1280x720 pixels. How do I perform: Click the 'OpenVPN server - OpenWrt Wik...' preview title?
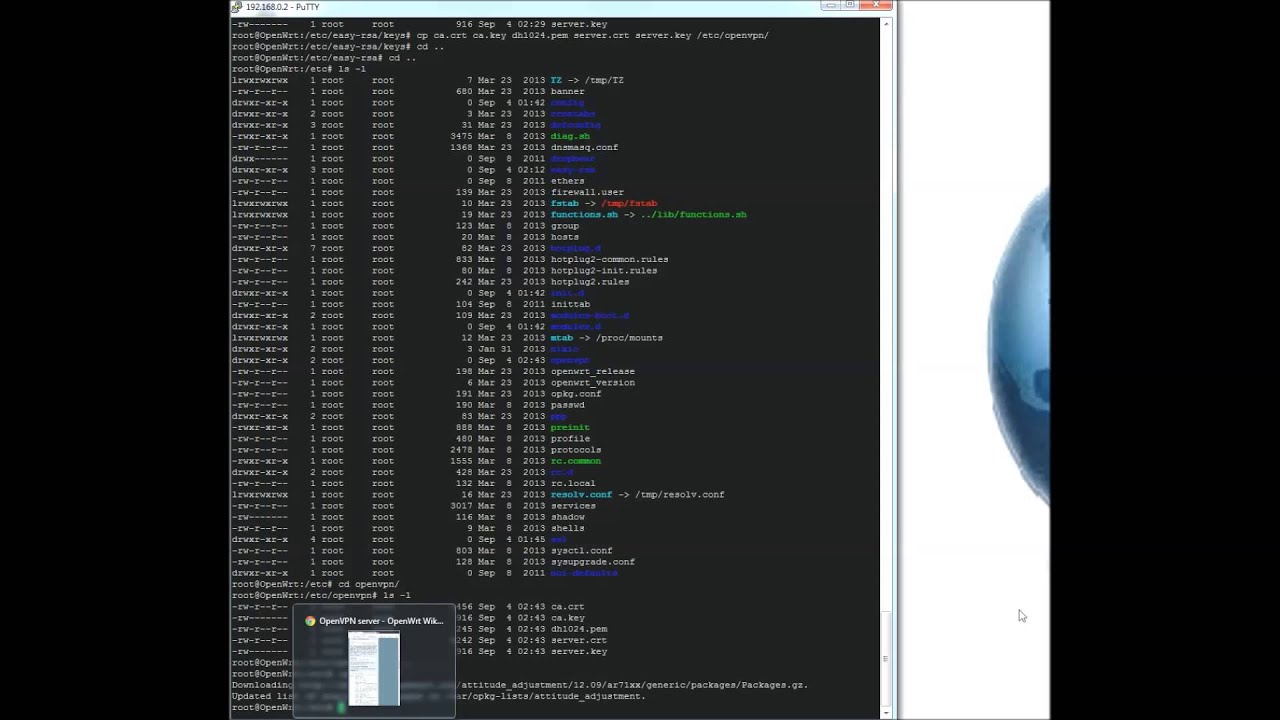point(381,621)
